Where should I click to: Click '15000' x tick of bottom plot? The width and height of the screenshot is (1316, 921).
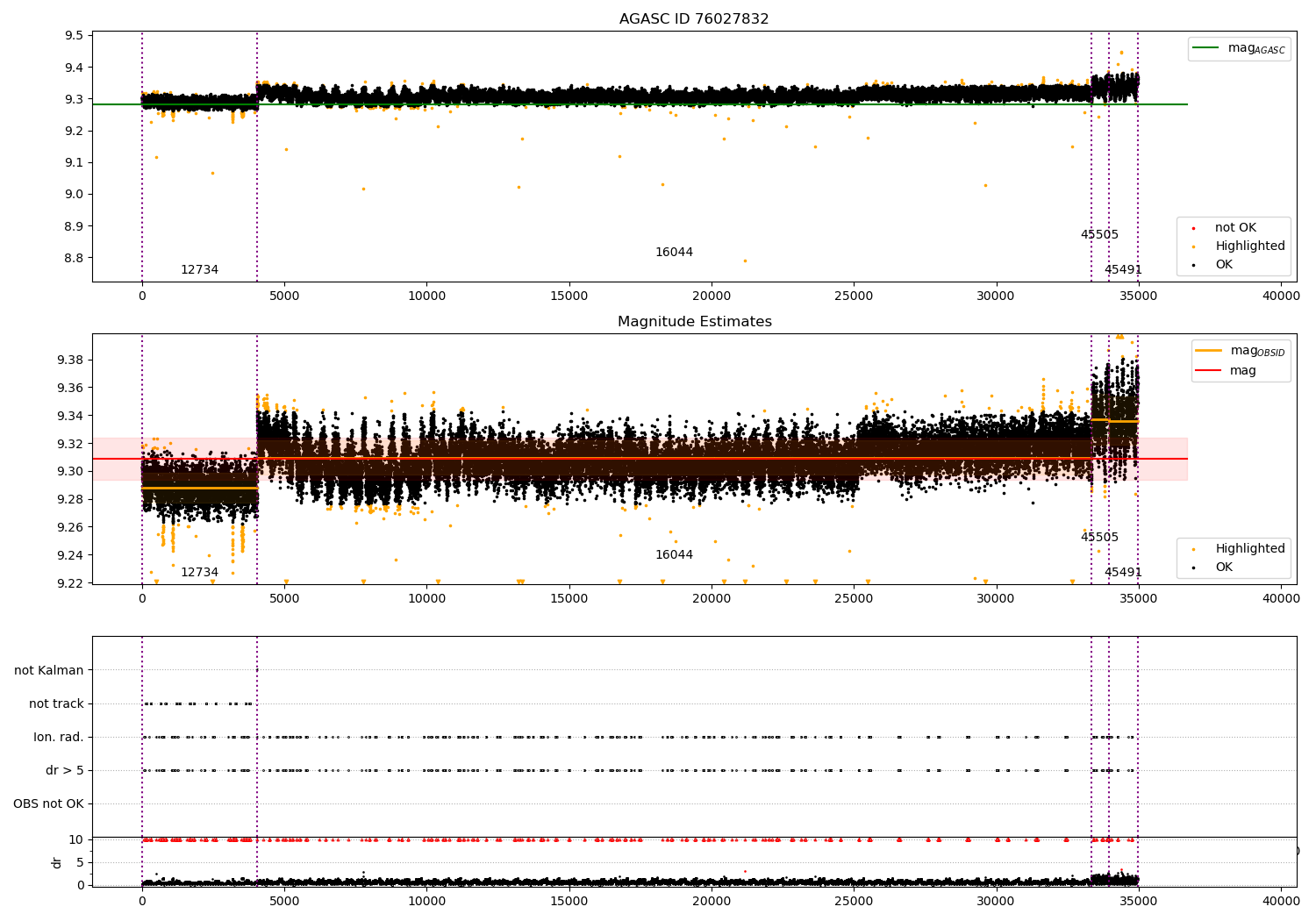click(x=569, y=902)
